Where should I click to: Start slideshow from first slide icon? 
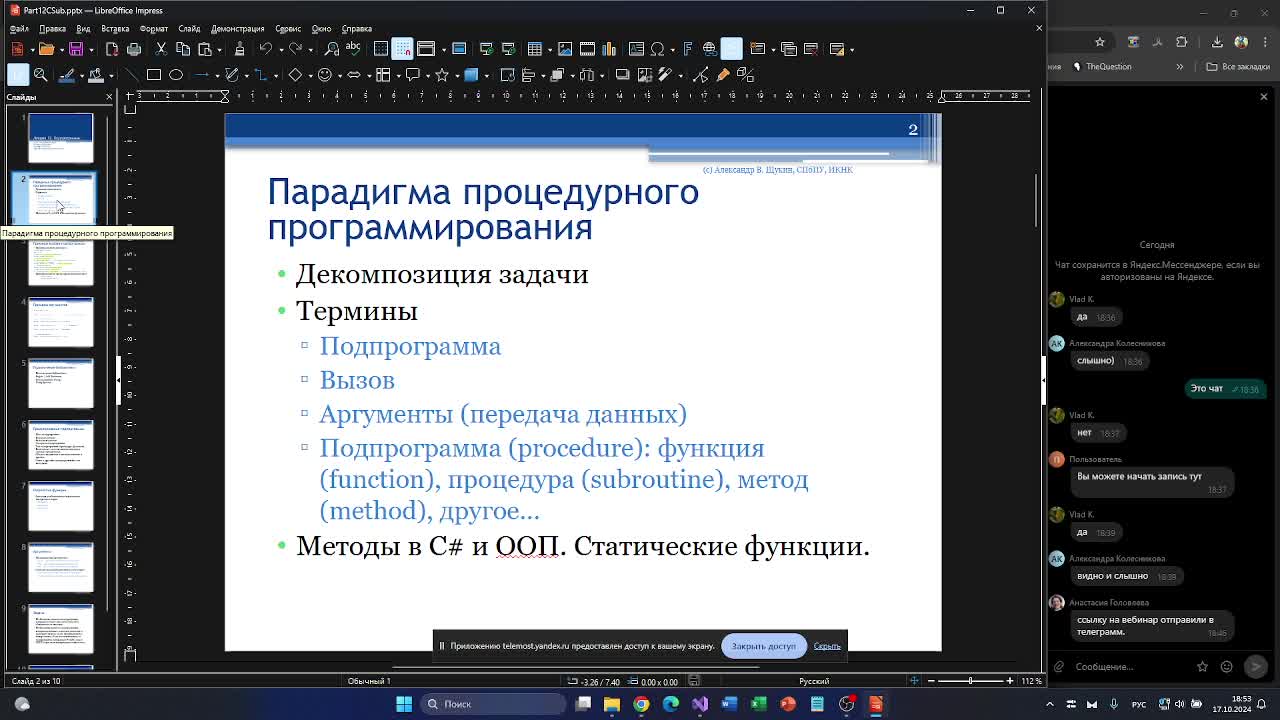(486, 49)
